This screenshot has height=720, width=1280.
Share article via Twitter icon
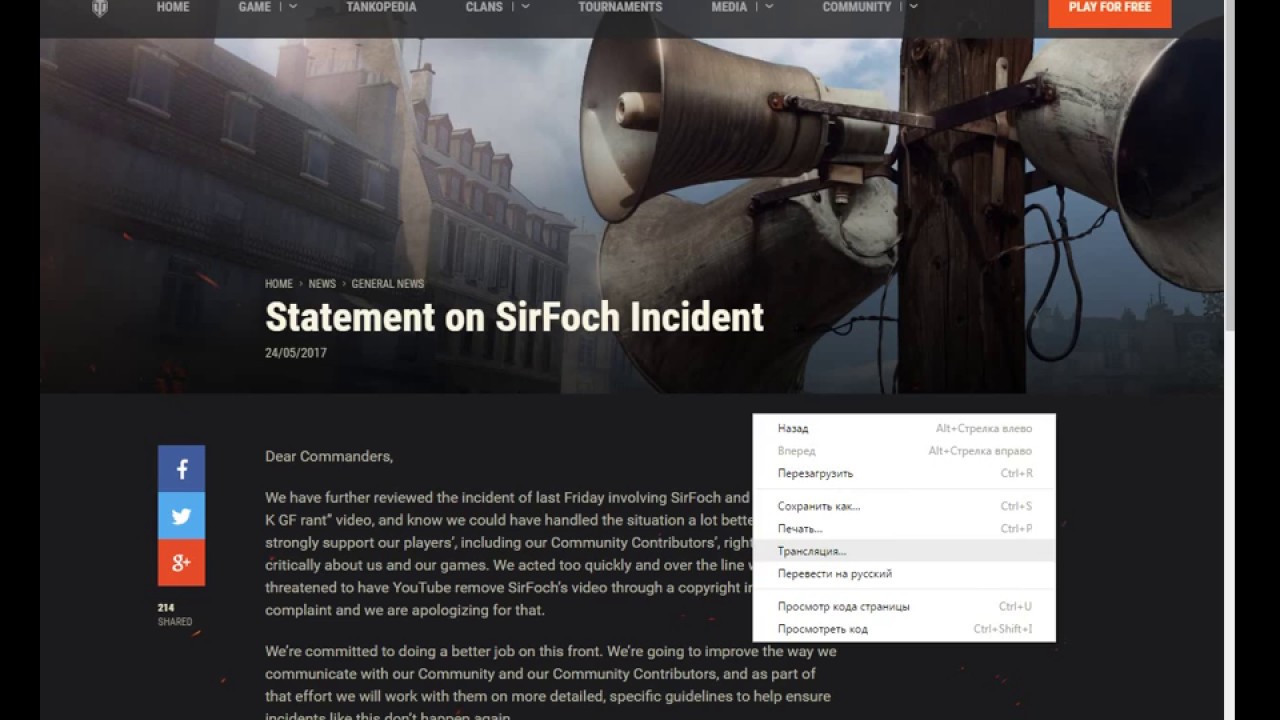[x=181, y=516]
